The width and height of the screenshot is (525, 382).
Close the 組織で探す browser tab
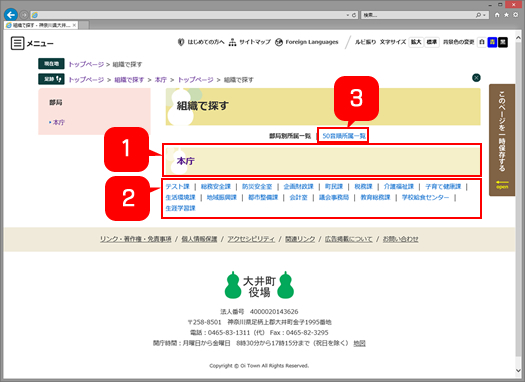(x=74, y=25)
